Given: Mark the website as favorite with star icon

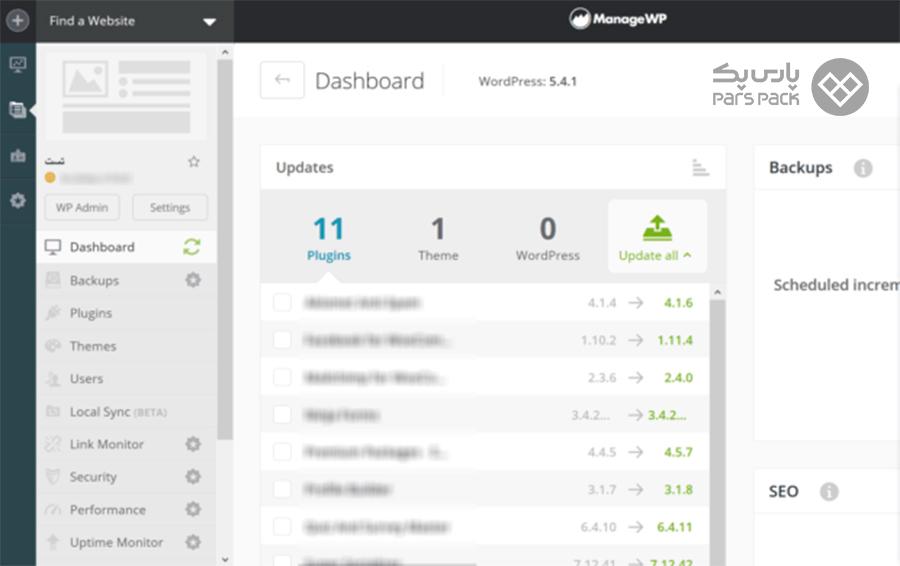Looking at the screenshot, I should coord(194,162).
